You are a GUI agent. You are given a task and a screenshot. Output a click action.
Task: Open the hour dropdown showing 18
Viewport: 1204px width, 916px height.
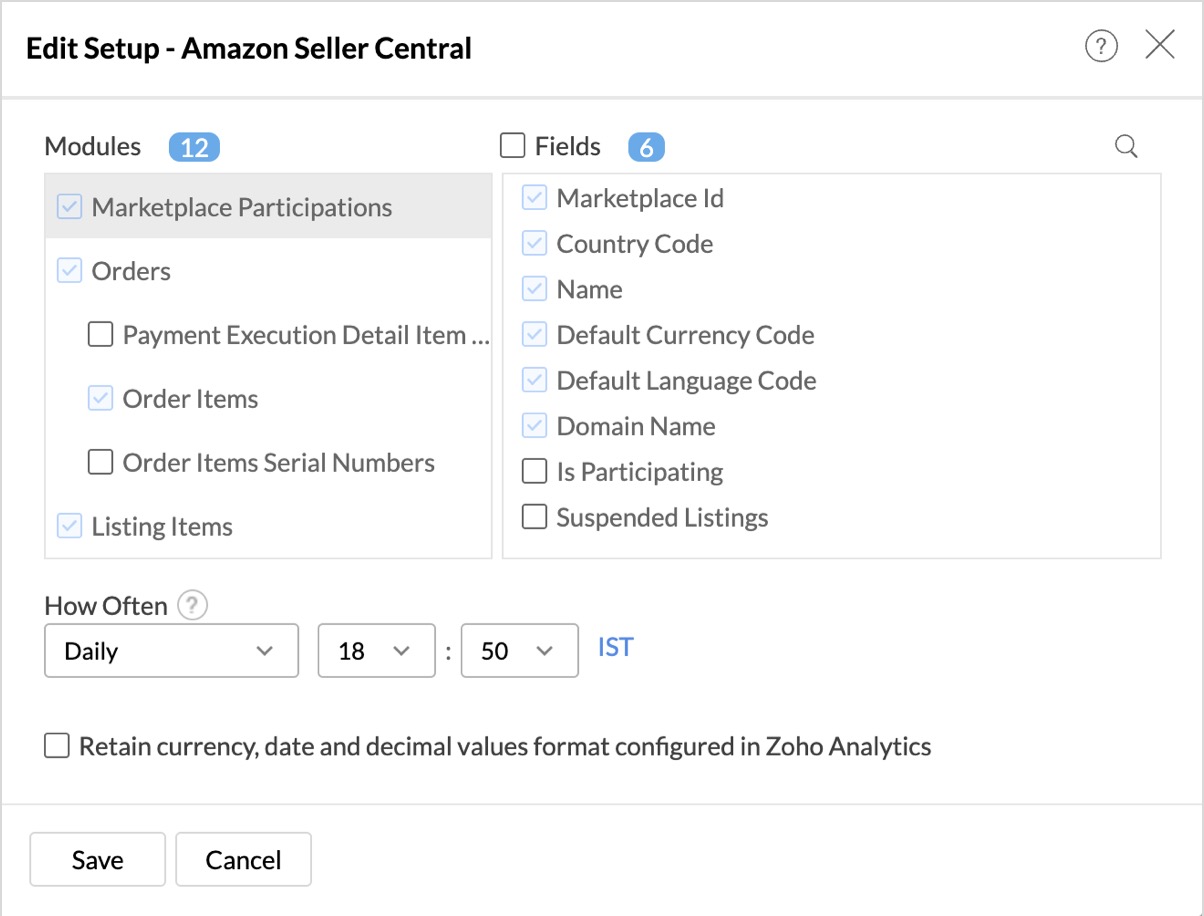click(376, 651)
